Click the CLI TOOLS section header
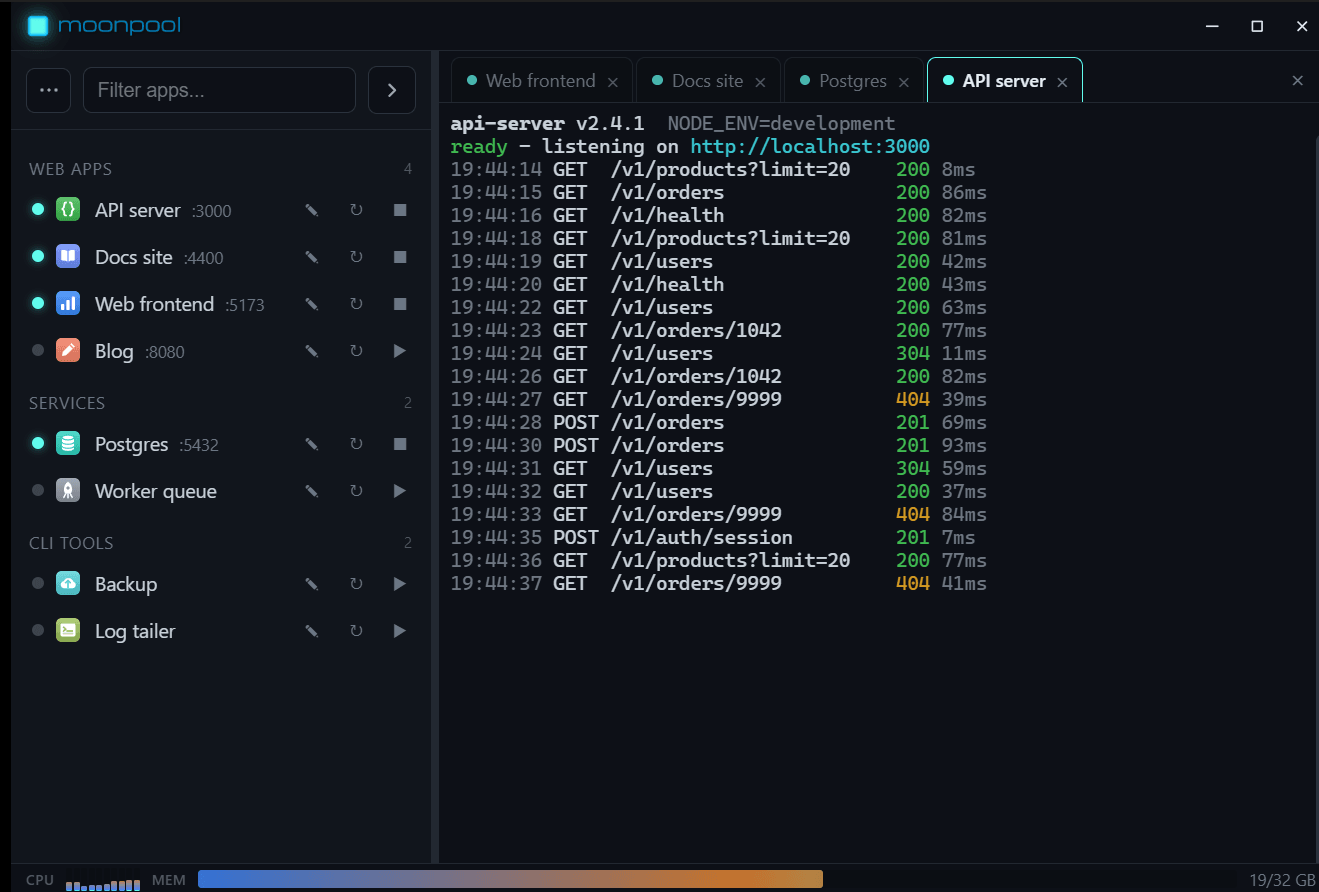This screenshot has height=892, width=1319. [x=71, y=543]
